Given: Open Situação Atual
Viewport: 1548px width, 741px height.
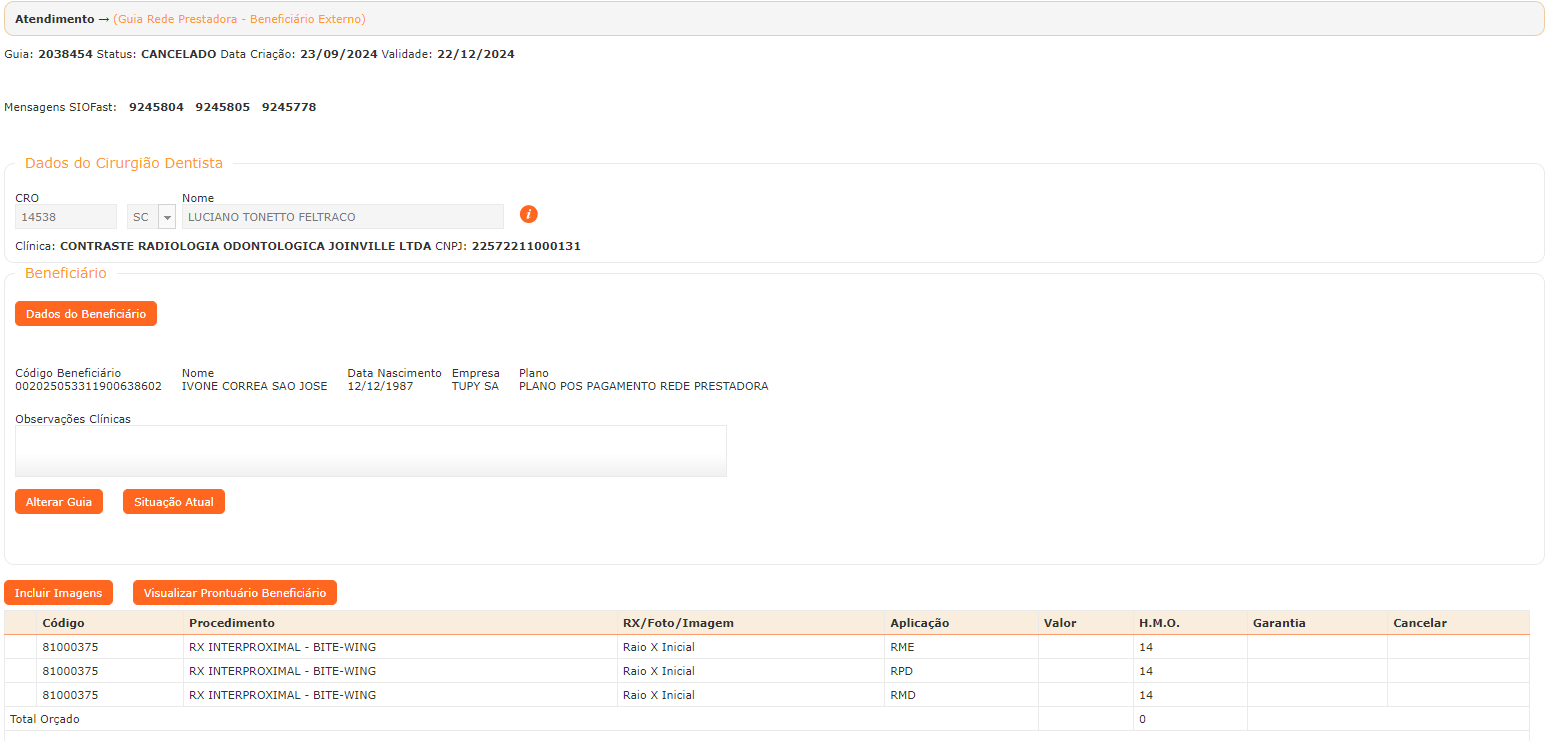Looking at the screenshot, I should click(x=174, y=502).
